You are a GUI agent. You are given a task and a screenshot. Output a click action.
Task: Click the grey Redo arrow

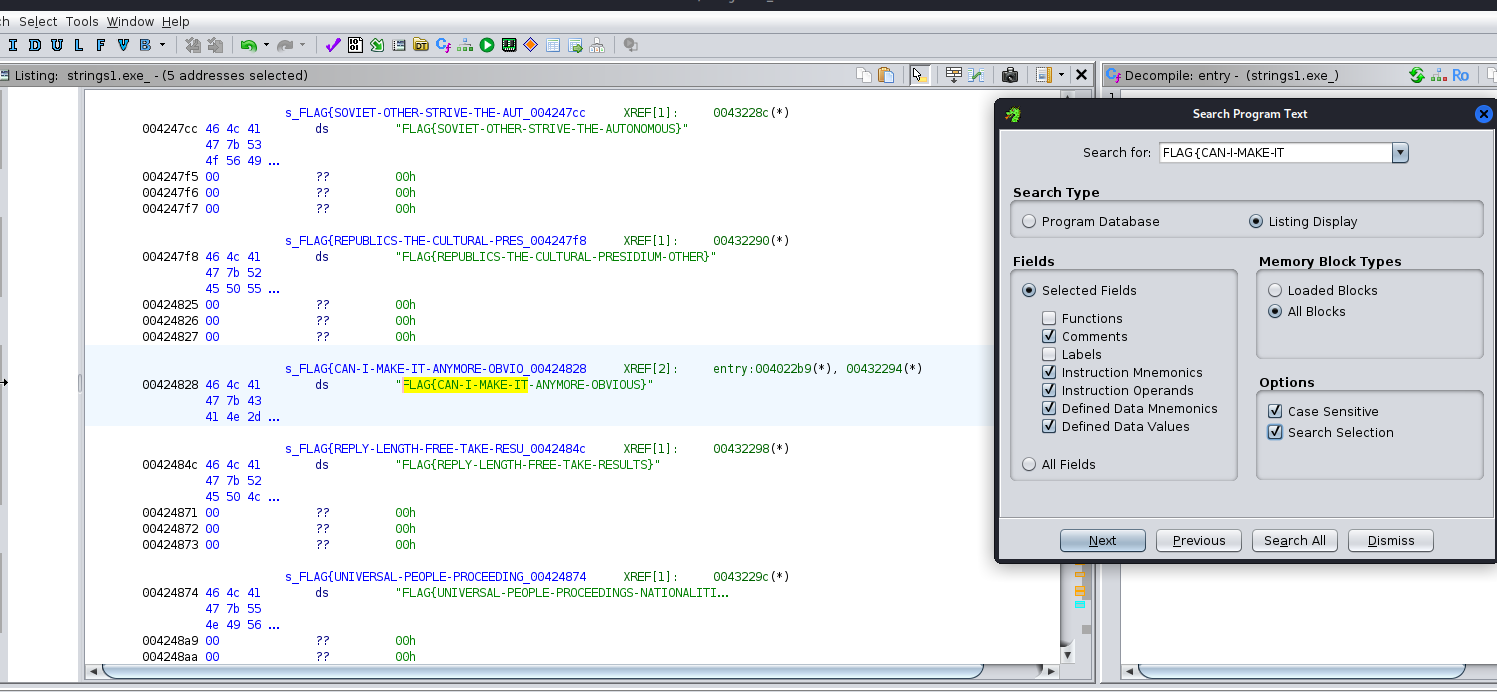[285, 45]
